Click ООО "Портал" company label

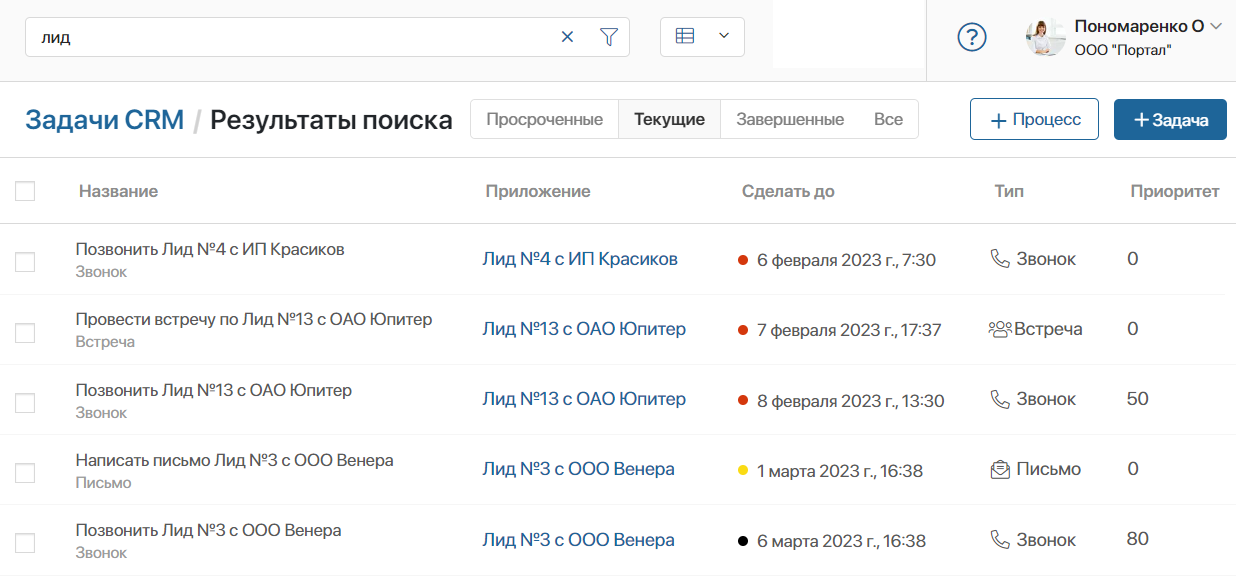tap(1123, 49)
